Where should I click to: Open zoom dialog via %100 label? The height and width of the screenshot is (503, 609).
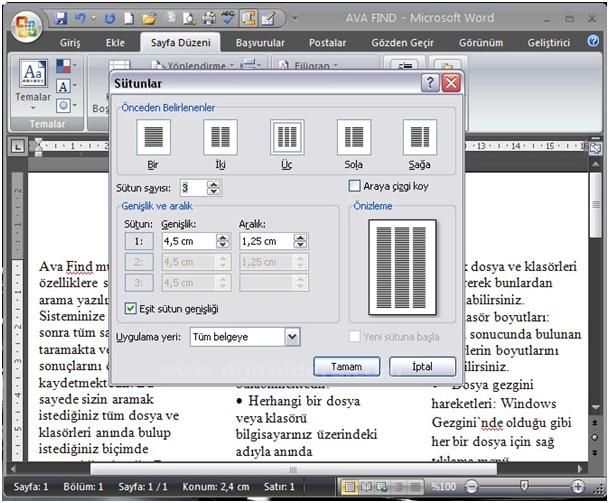coord(444,486)
